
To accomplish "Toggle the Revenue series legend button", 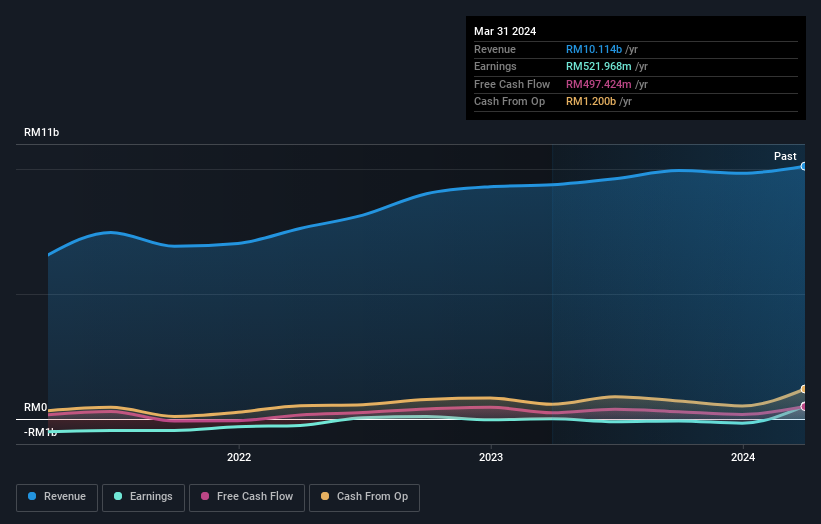I will (57, 497).
